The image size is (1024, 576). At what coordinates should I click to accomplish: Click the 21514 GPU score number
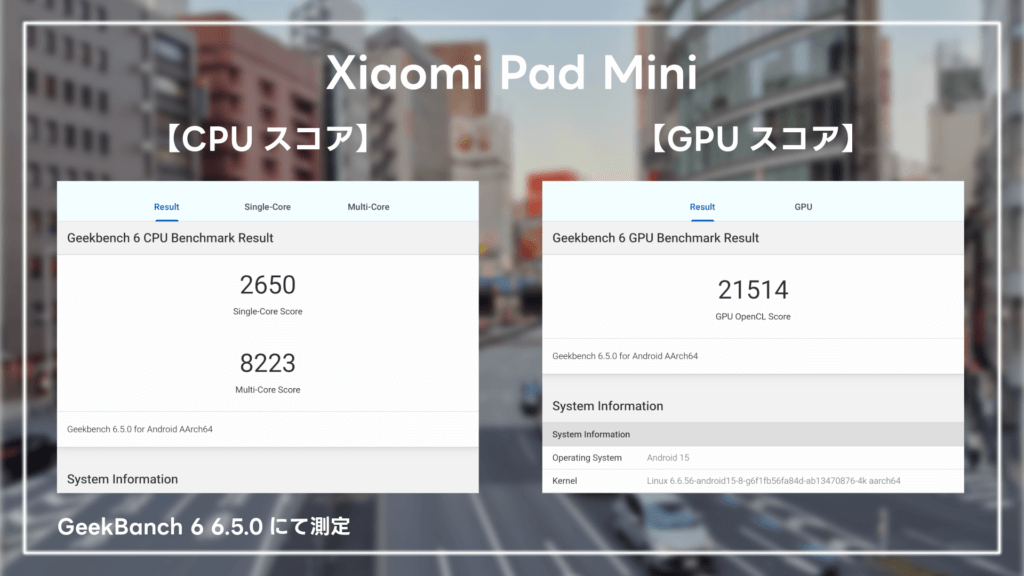[753, 290]
